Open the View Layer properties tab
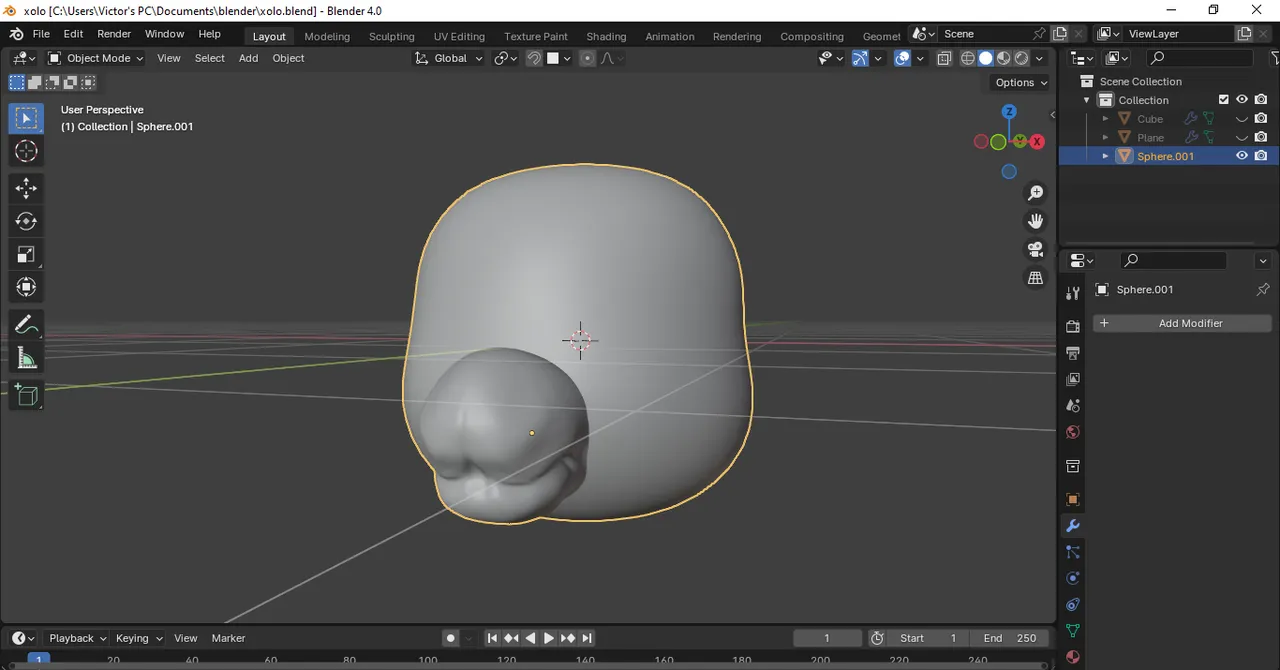 pos(1073,379)
